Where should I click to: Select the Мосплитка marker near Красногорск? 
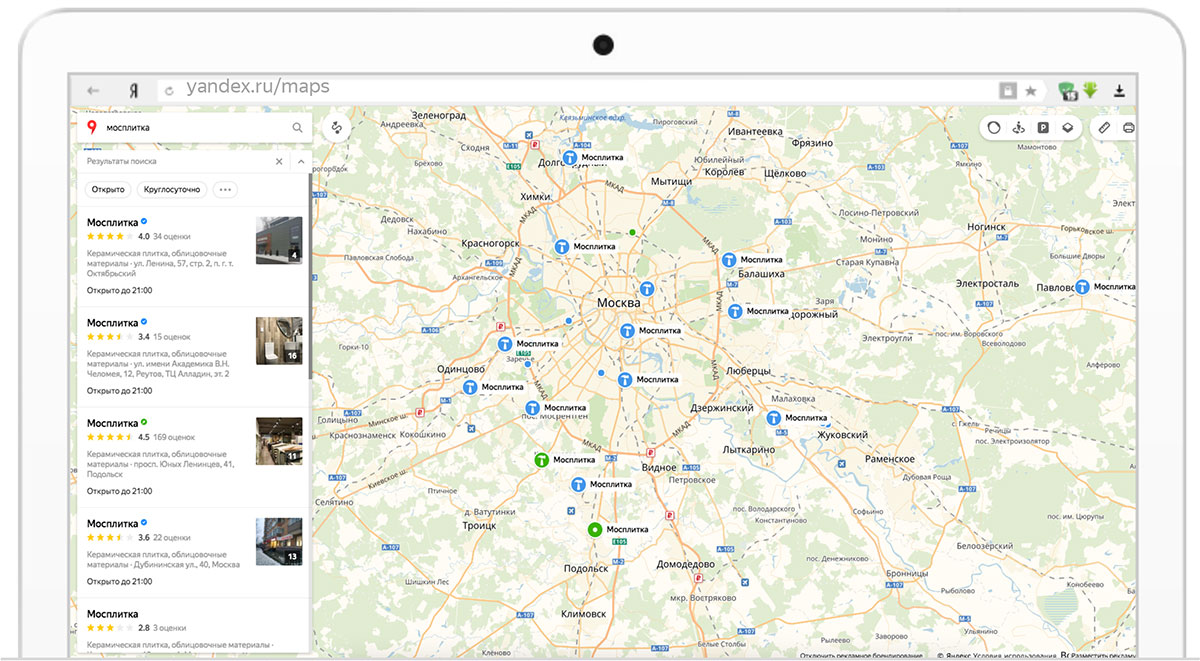563,246
